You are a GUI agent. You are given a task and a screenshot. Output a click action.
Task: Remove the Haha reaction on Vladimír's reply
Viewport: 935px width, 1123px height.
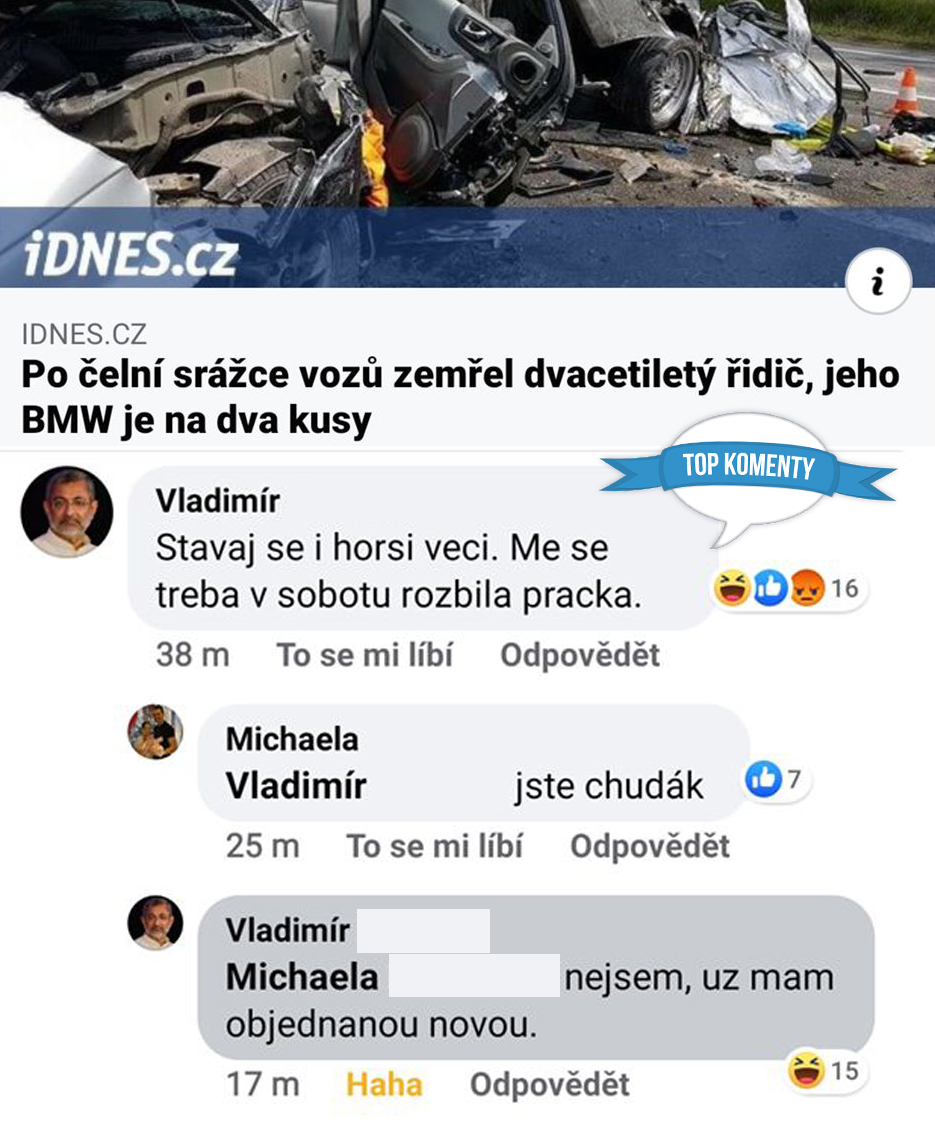(384, 1084)
